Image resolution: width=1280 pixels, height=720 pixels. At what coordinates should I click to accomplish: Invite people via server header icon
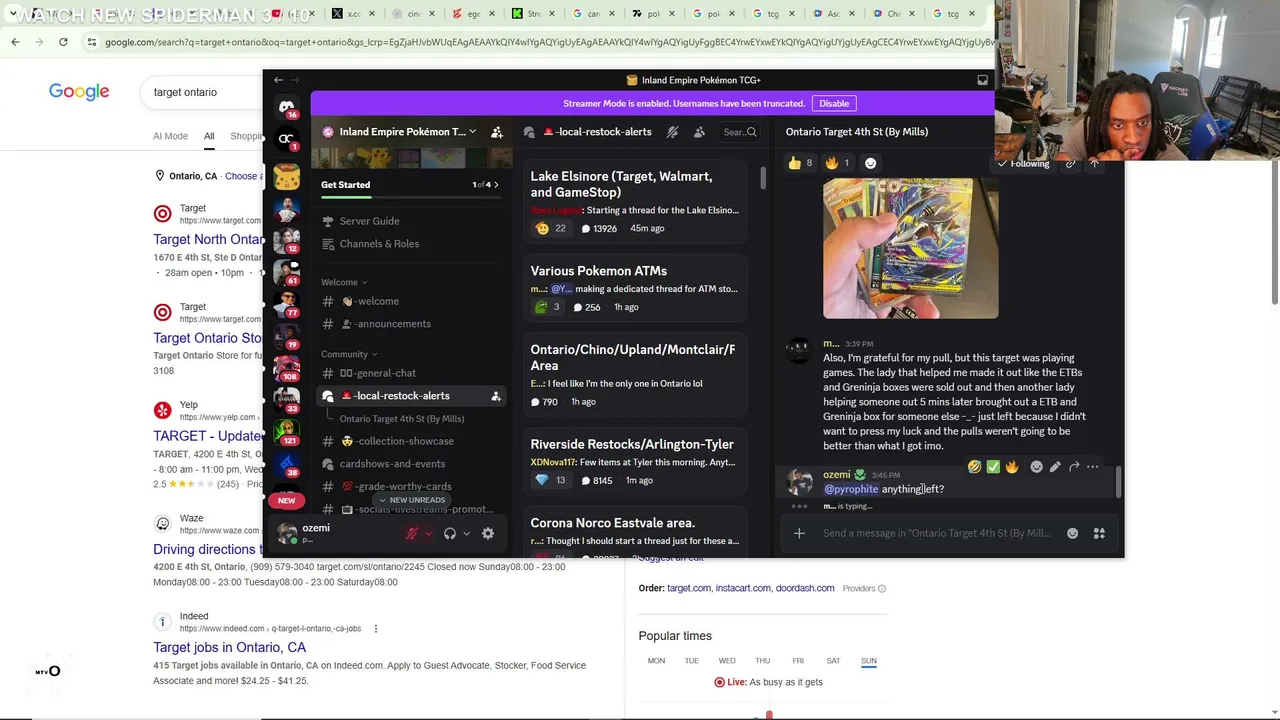click(496, 132)
